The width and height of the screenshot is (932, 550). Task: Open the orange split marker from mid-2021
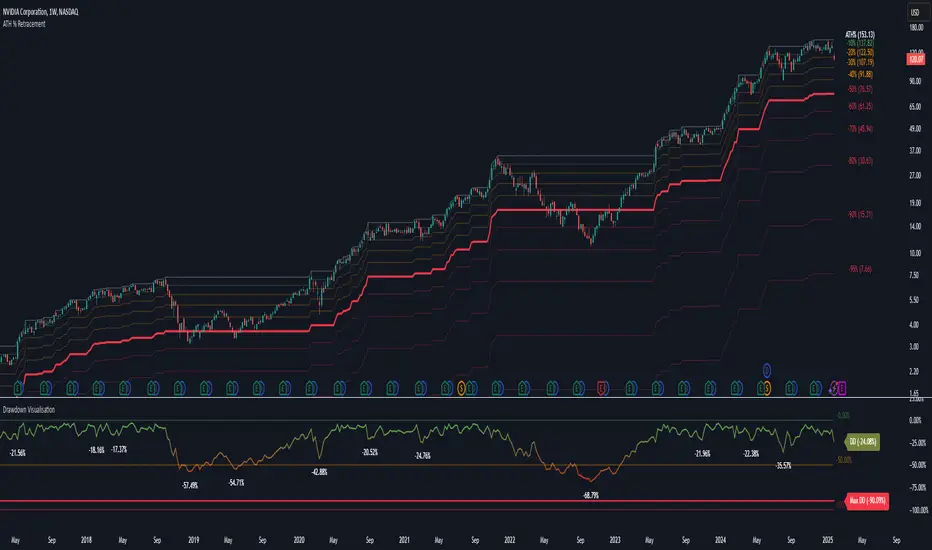pyautogui.click(x=461, y=389)
